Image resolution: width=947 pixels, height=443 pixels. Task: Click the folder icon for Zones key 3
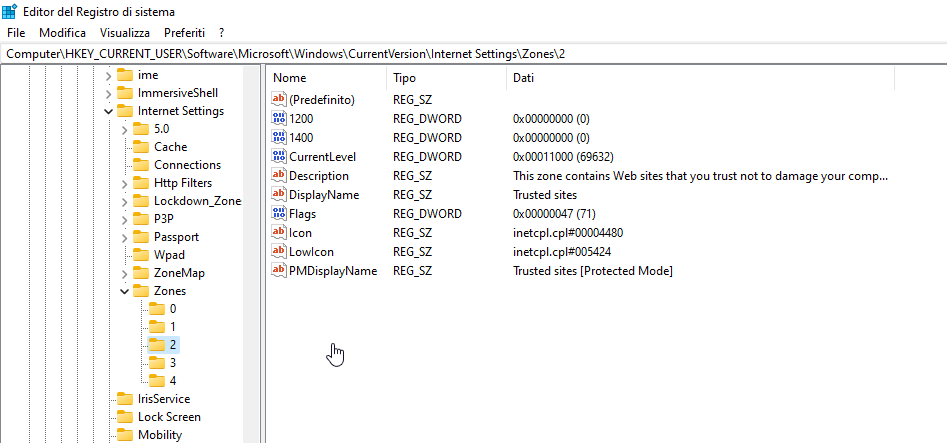pos(157,363)
